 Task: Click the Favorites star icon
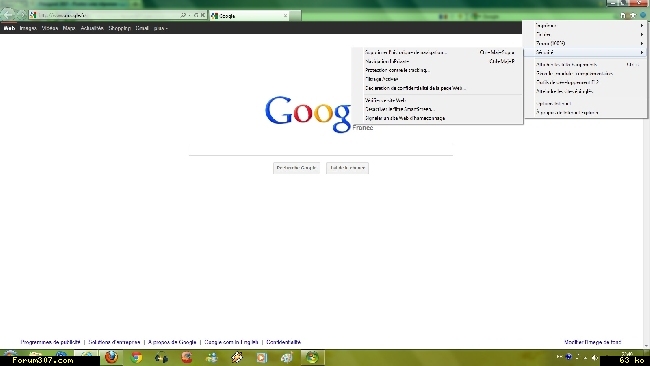(633, 15)
